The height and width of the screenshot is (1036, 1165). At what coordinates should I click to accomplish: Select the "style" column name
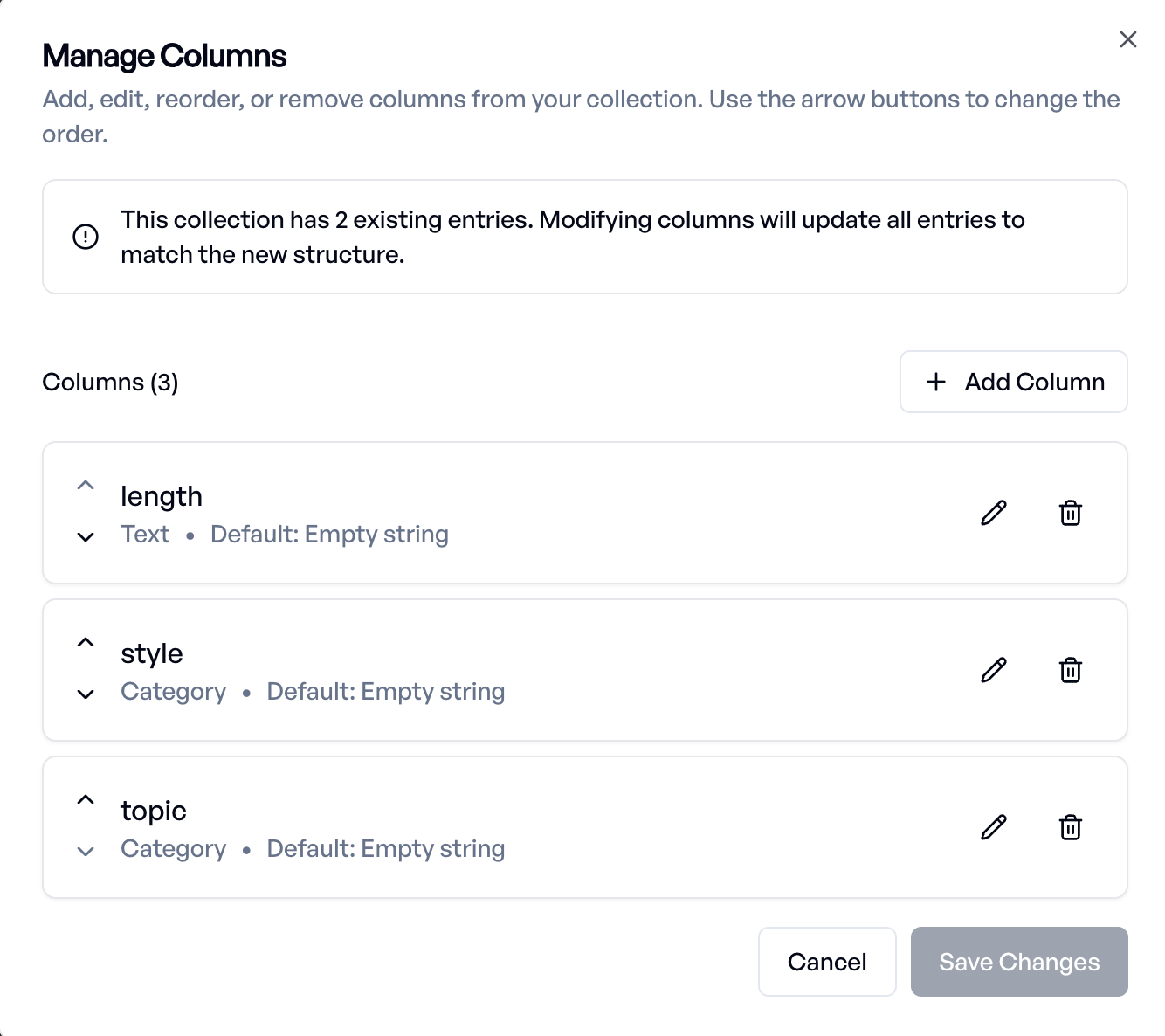click(x=152, y=653)
